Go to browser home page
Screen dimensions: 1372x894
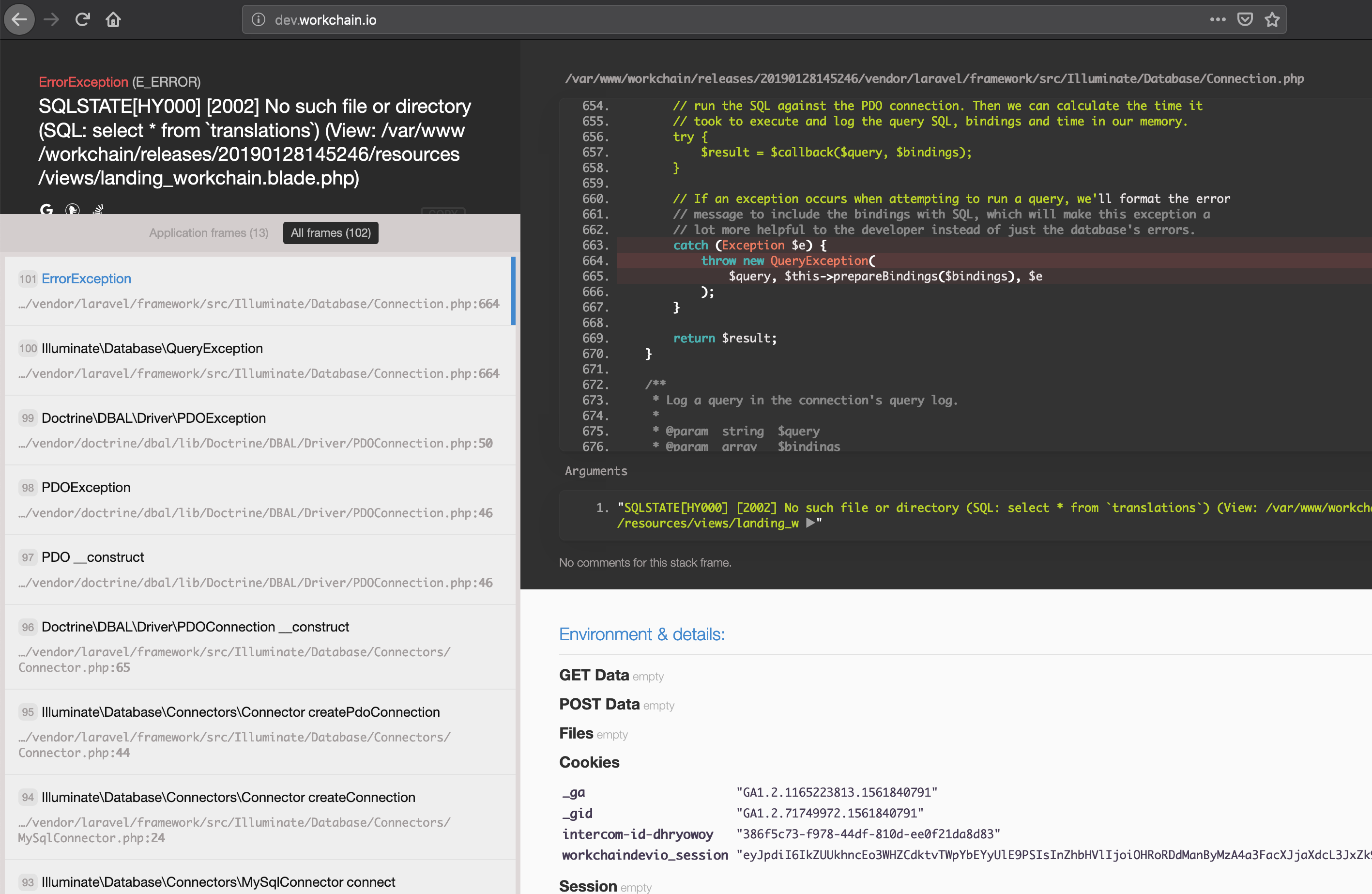pos(113,19)
